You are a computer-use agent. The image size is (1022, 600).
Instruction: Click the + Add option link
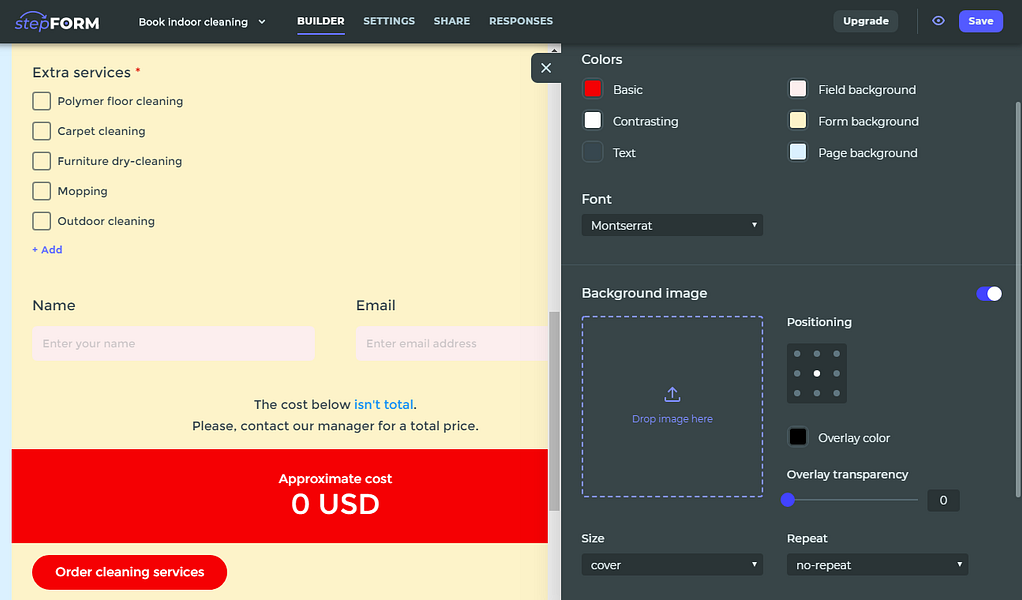coord(48,250)
